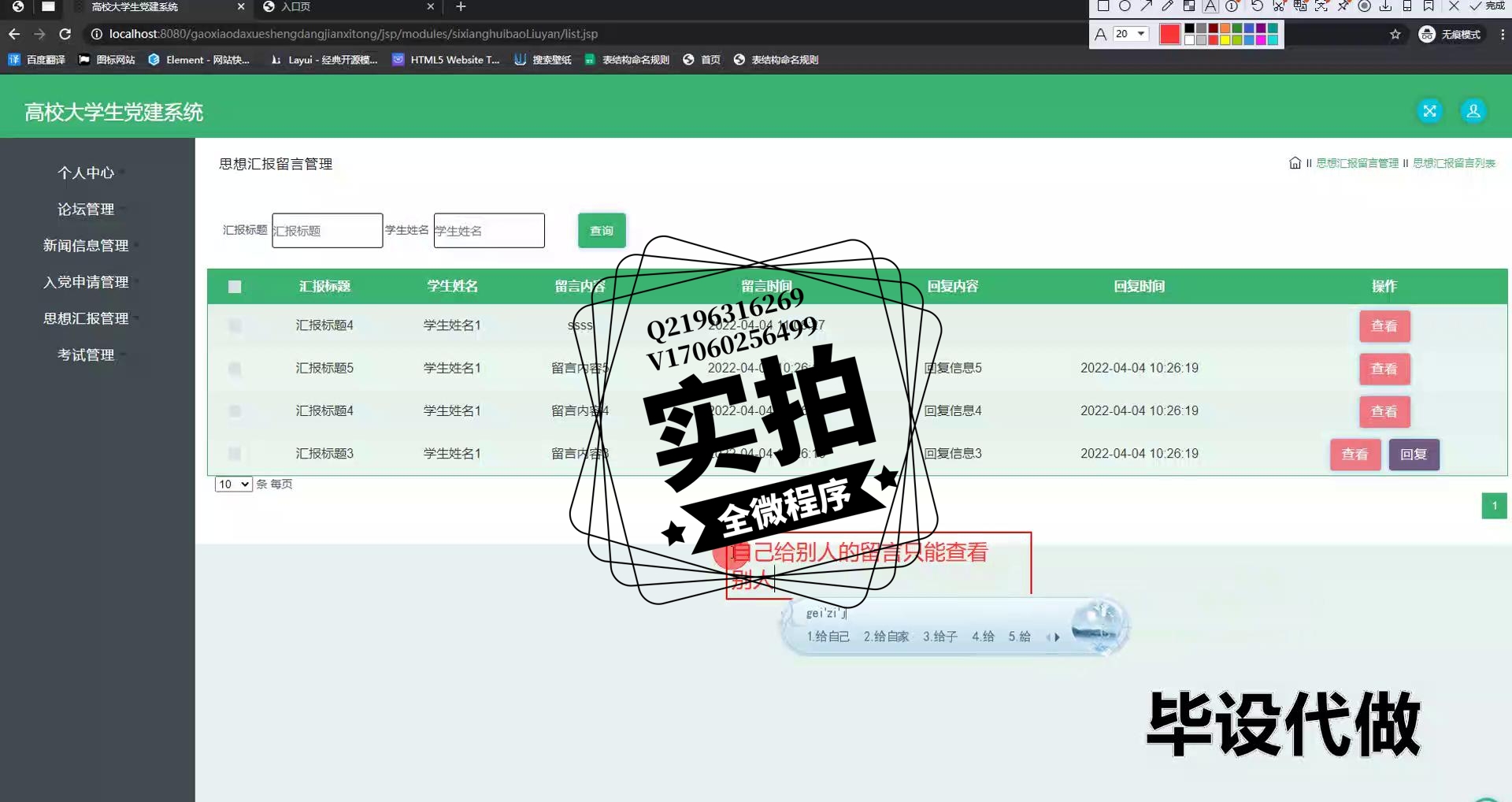Open the 百度翻译 bookmark
The height and width of the screenshot is (802, 1512).
pyautogui.click(x=37, y=59)
